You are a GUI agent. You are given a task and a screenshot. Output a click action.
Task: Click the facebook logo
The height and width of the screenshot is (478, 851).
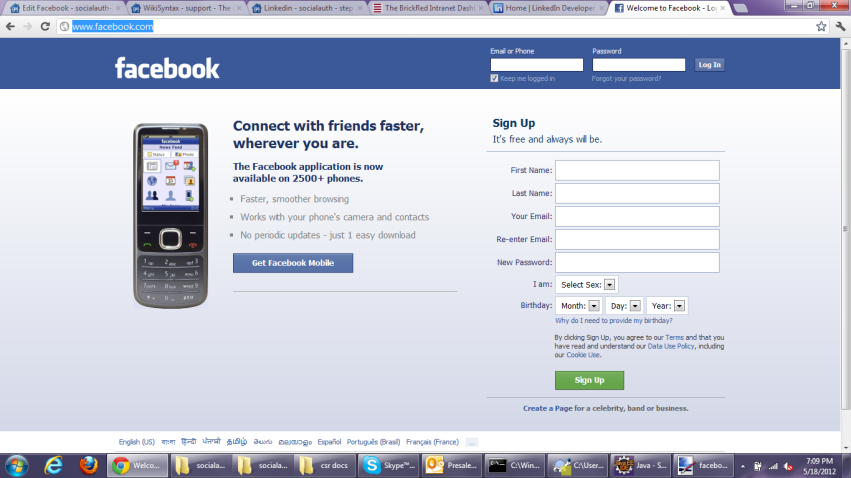tap(167, 68)
